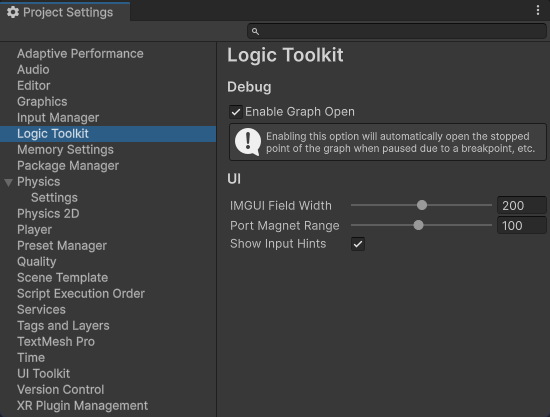
Task: Uncheck Show Input Hints
Action: point(358,244)
